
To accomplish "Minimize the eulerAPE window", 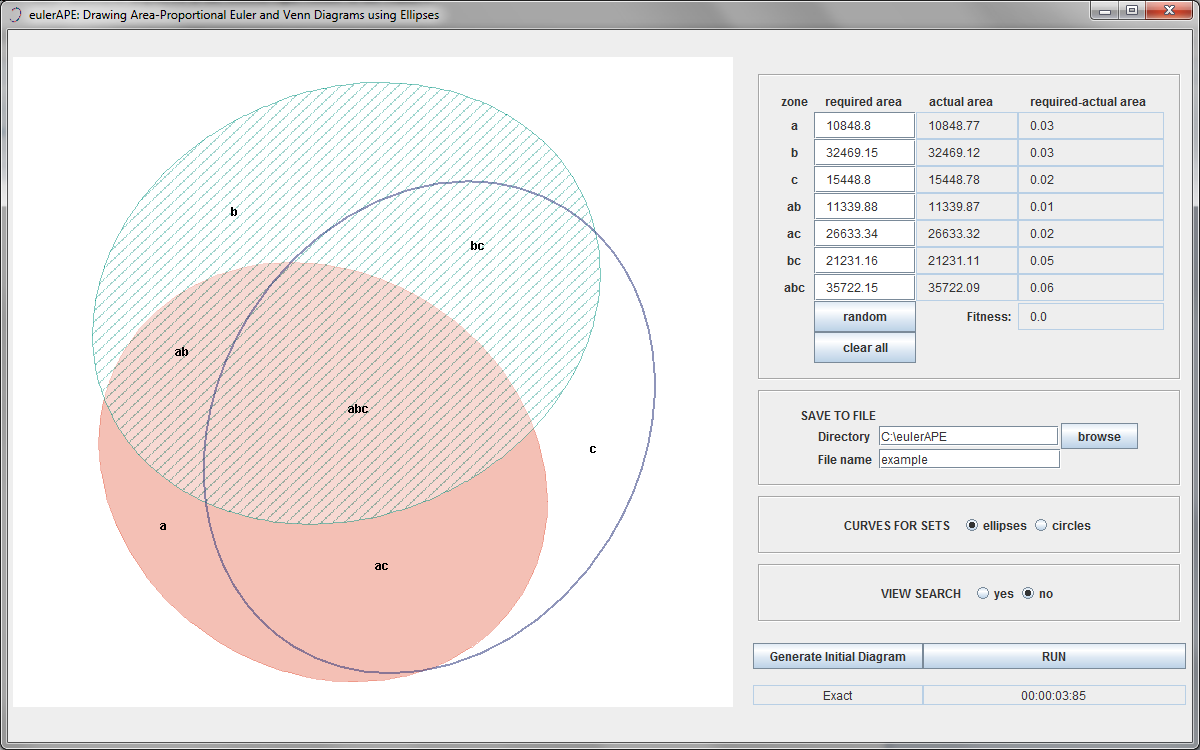I will click(1106, 10).
